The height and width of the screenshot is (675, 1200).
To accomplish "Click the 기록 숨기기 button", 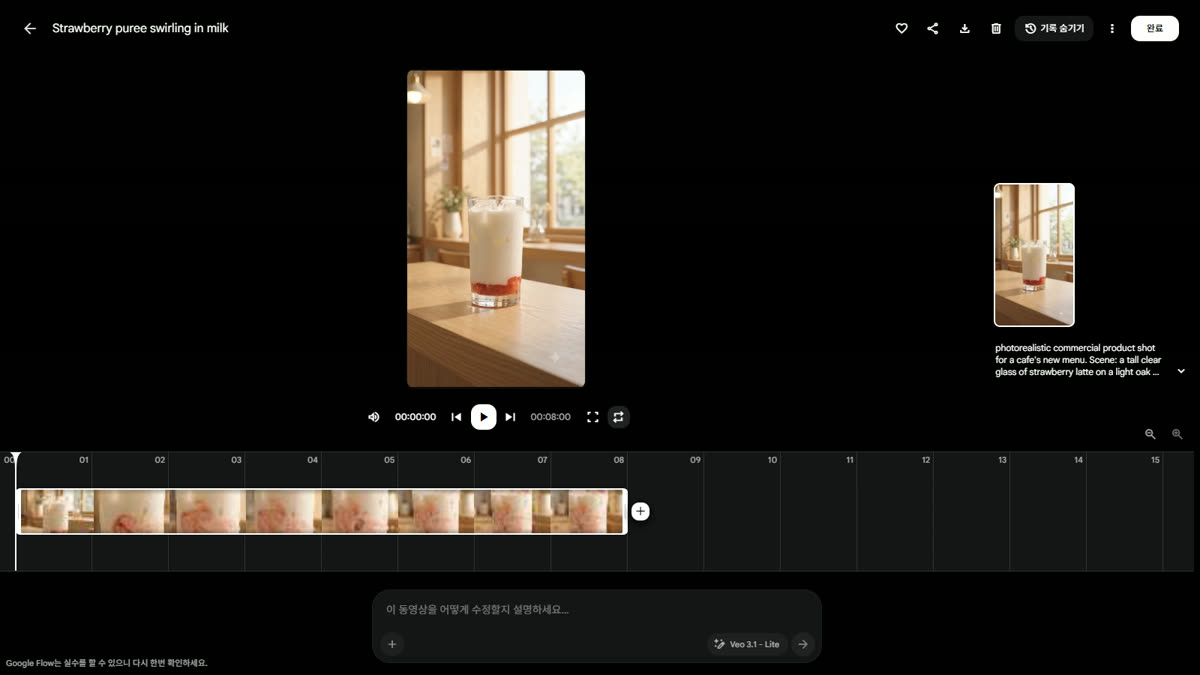I will (1054, 29).
